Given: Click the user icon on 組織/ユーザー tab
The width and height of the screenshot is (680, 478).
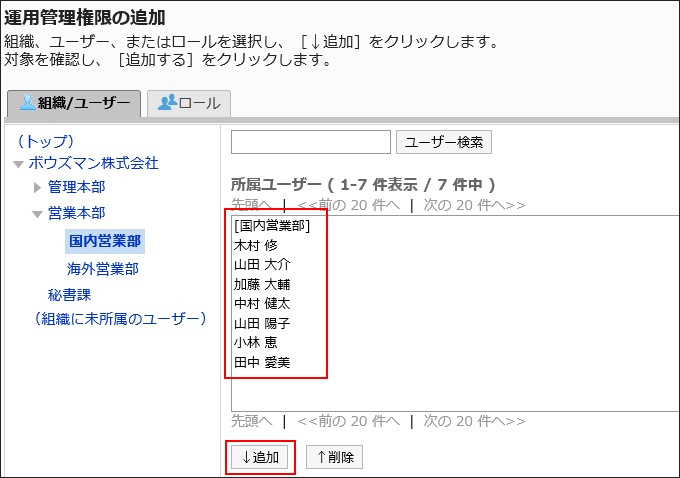Looking at the screenshot, I should tap(28, 102).
